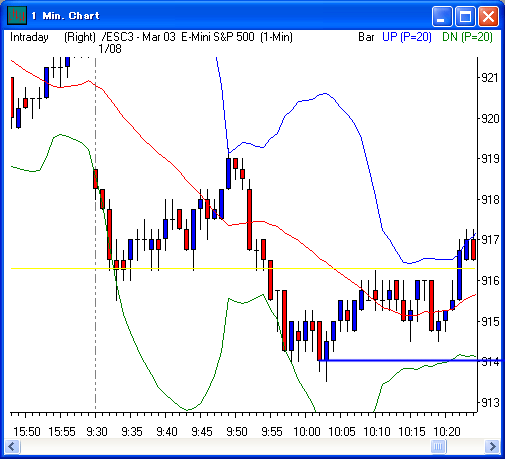Viewport: 505px width, 459px height.
Task: Click the 9:30 dashed session marker line
Action: (x=96, y=233)
